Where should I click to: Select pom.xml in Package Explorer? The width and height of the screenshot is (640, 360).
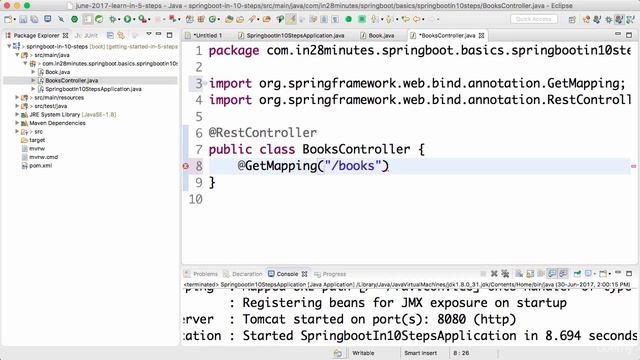coord(40,166)
